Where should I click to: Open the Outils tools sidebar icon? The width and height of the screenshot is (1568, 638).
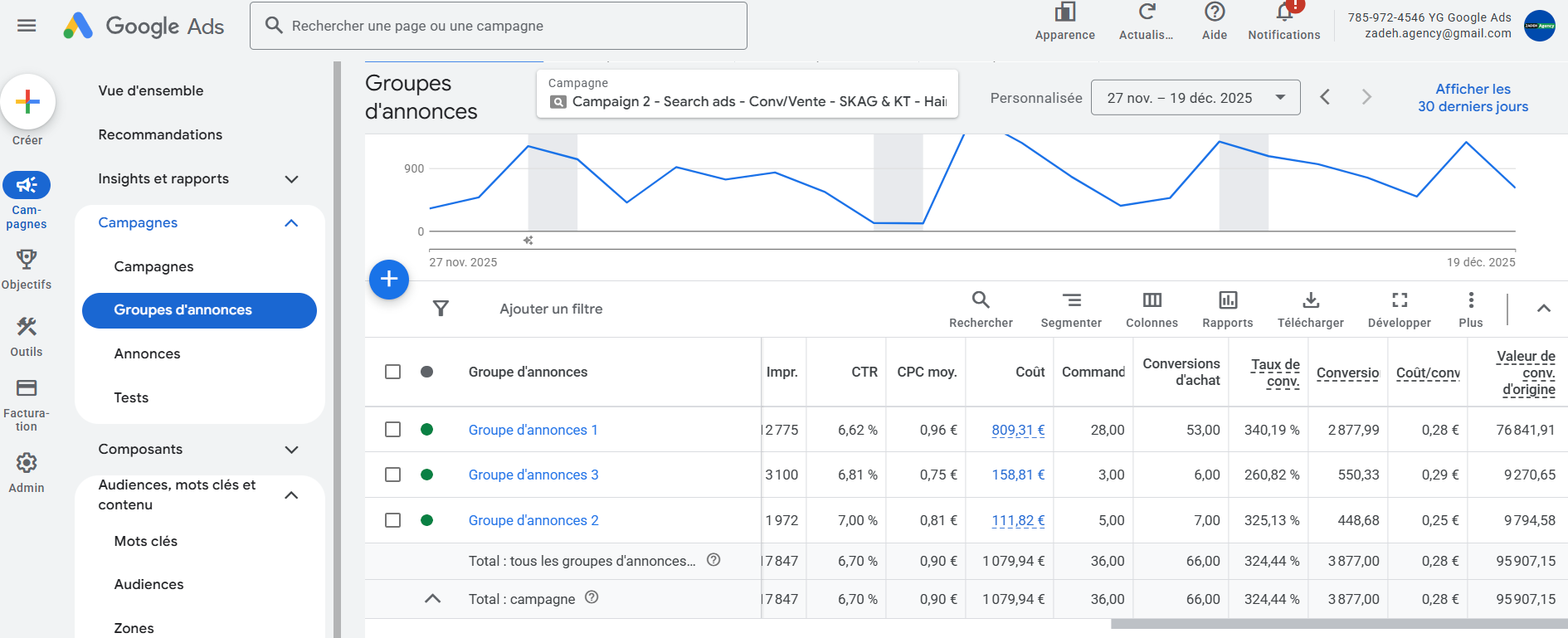[27, 327]
